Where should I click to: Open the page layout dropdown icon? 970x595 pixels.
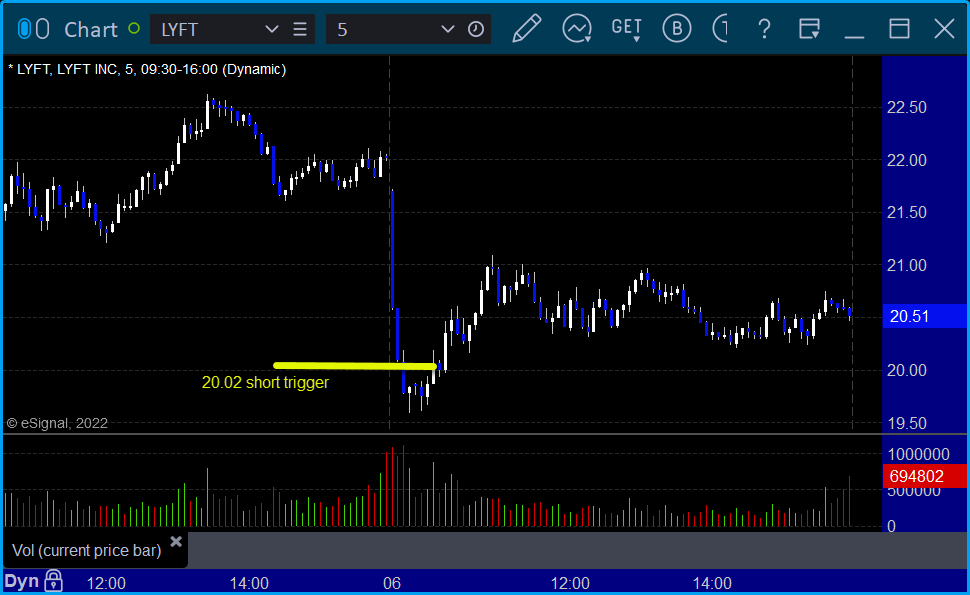pos(809,29)
